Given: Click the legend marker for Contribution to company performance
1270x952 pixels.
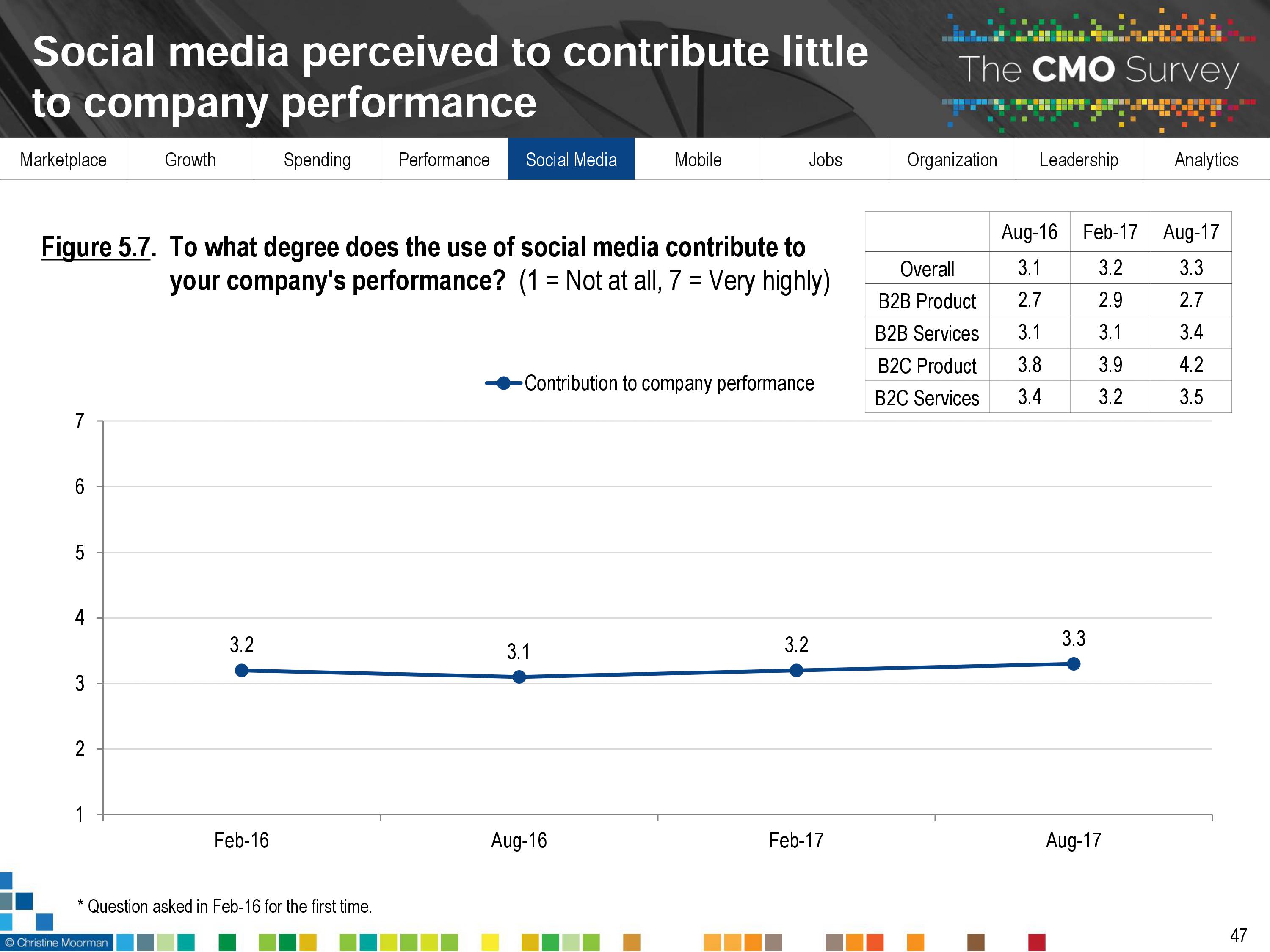Looking at the screenshot, I should [503, 383].
